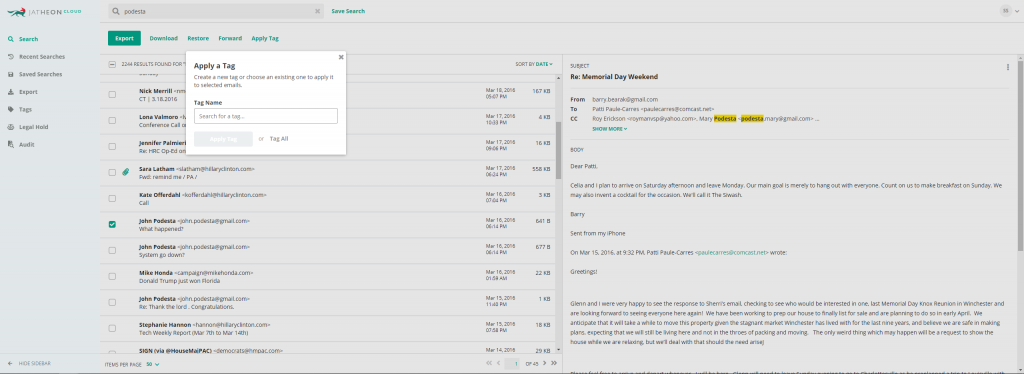The image size is (1024, 374).
Task: Go to the previous results page
Action: point(498,363)
